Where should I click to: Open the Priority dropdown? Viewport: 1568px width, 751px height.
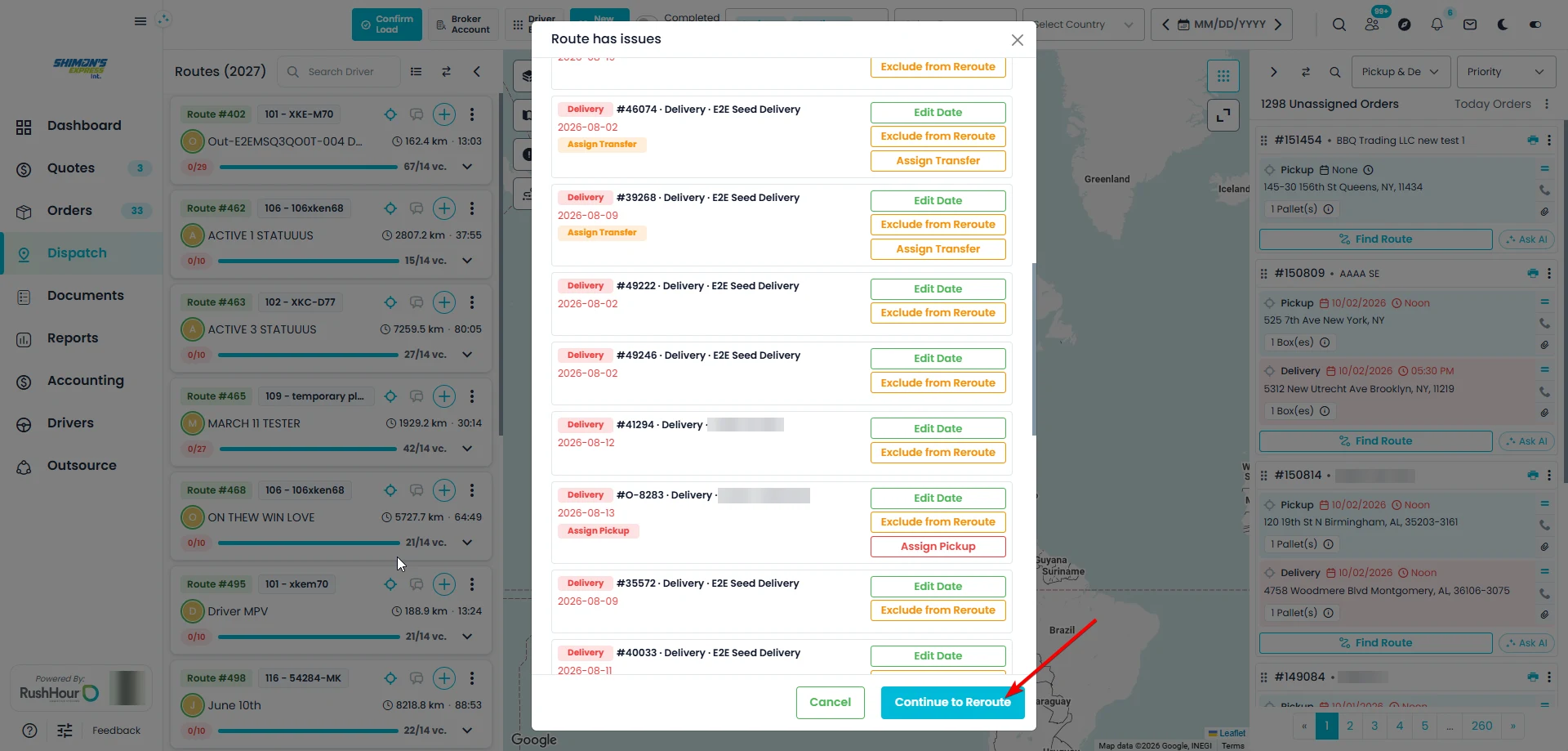point(1505,72)
